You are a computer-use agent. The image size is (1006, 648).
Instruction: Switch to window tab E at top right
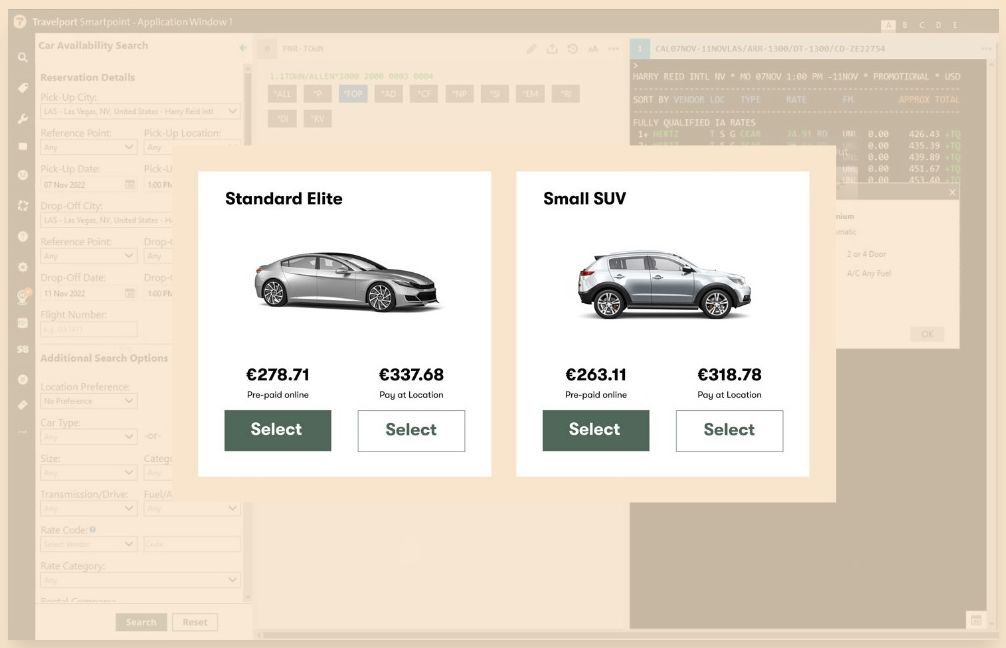click(955, 25)
